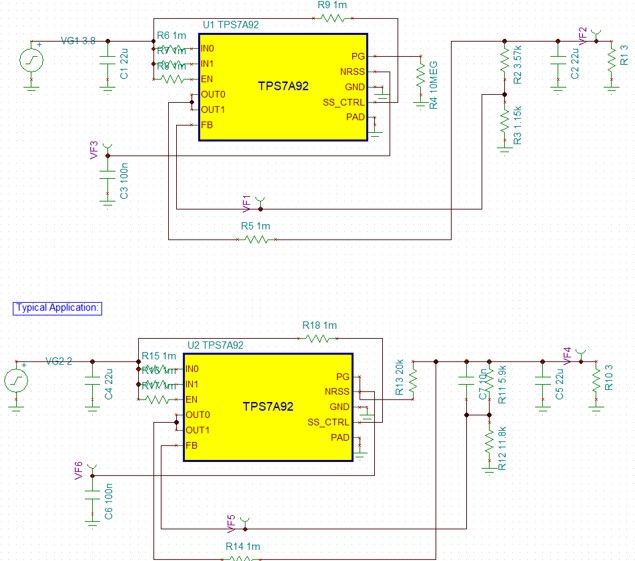Click the NRSS pin label on U1
This screenshot has width=635, height=561.
(x=352, y=72)
